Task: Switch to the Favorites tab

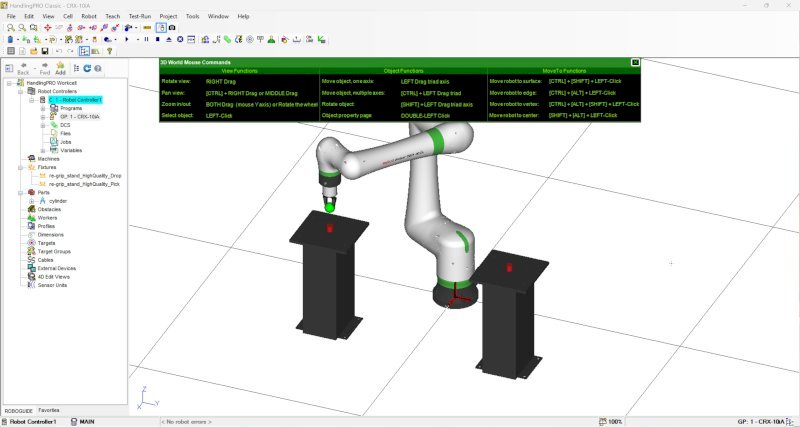Action: coord(49,410)
